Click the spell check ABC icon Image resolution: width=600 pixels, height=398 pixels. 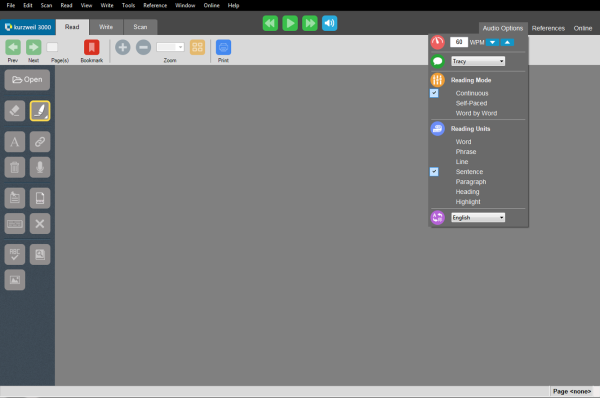15,254
